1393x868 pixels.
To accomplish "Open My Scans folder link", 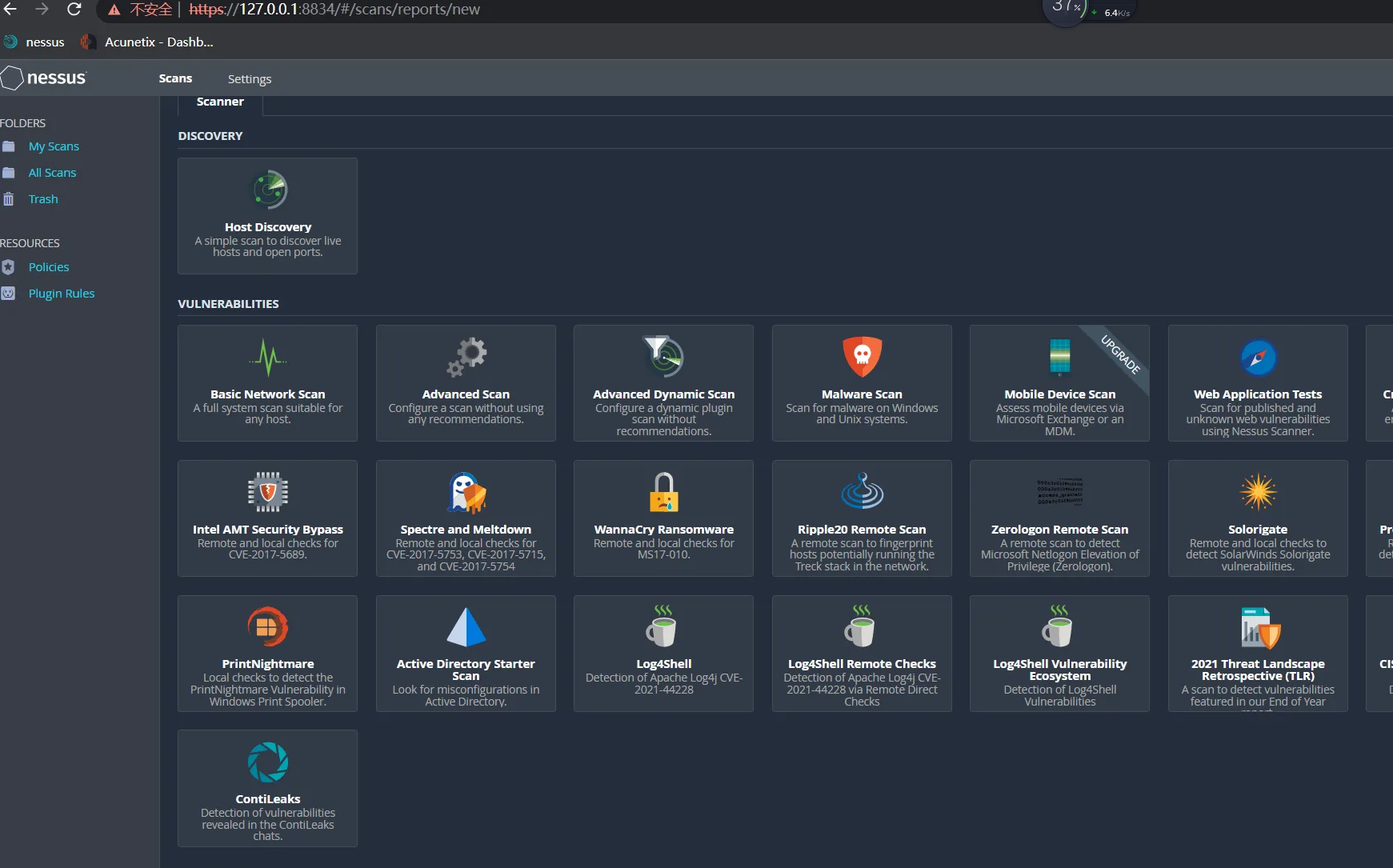I will click(54, 146).
